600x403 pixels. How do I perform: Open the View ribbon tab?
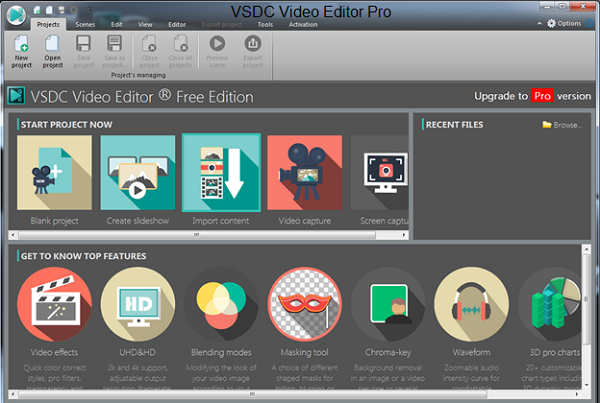[145, 24]
